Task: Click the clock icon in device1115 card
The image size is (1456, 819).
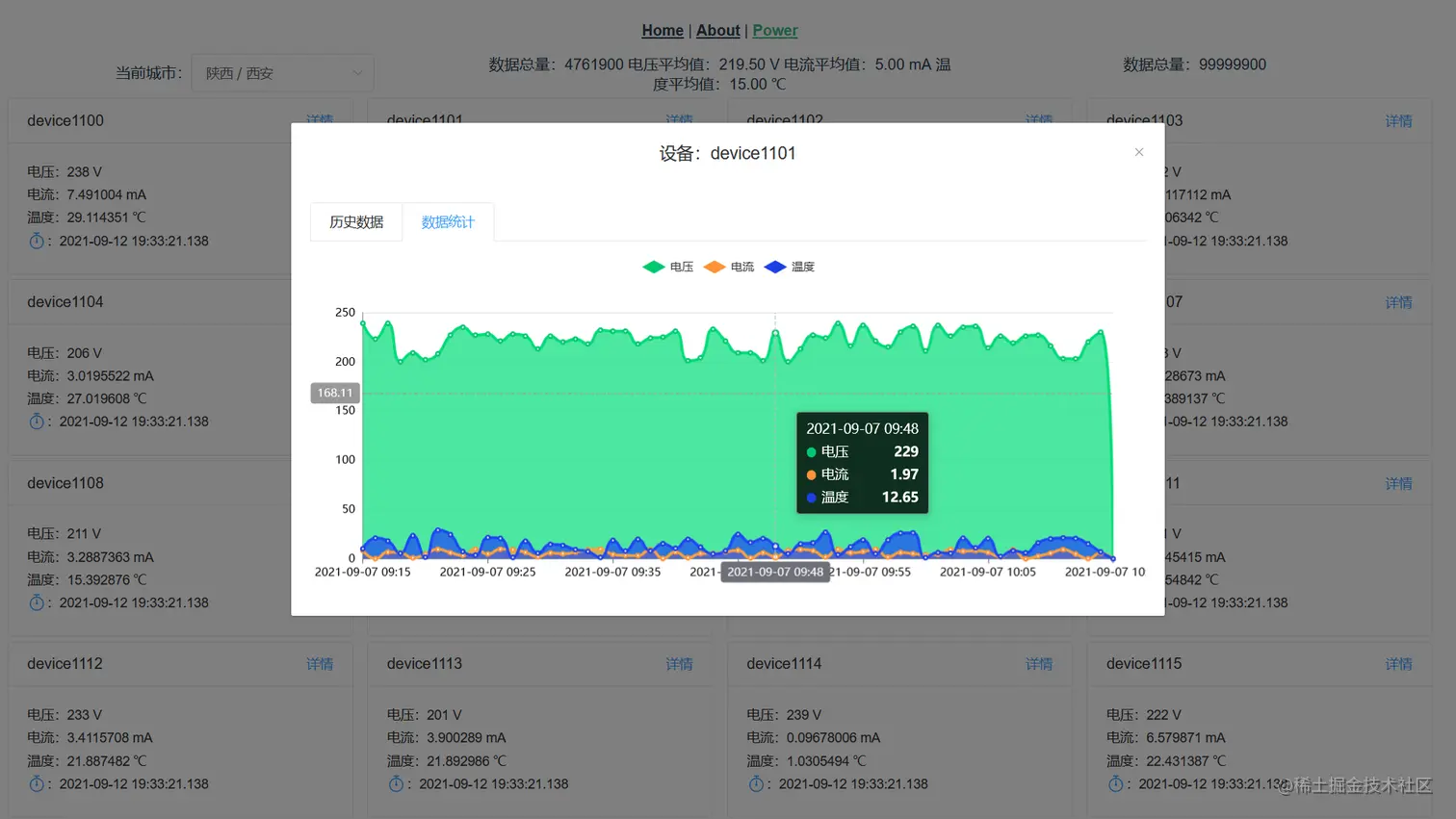Action: tap(1115, 783)
